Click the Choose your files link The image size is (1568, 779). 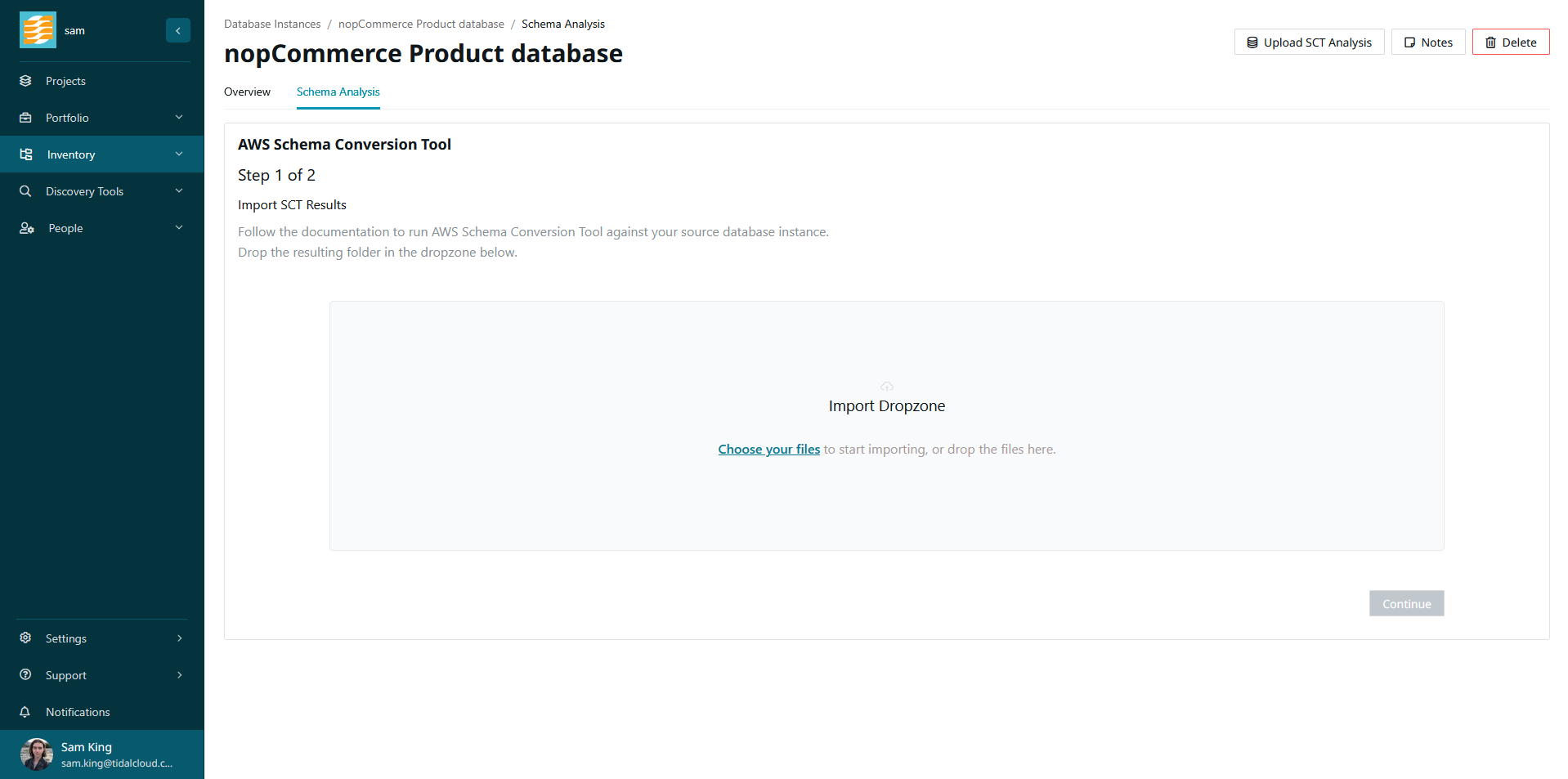[768, 450]
